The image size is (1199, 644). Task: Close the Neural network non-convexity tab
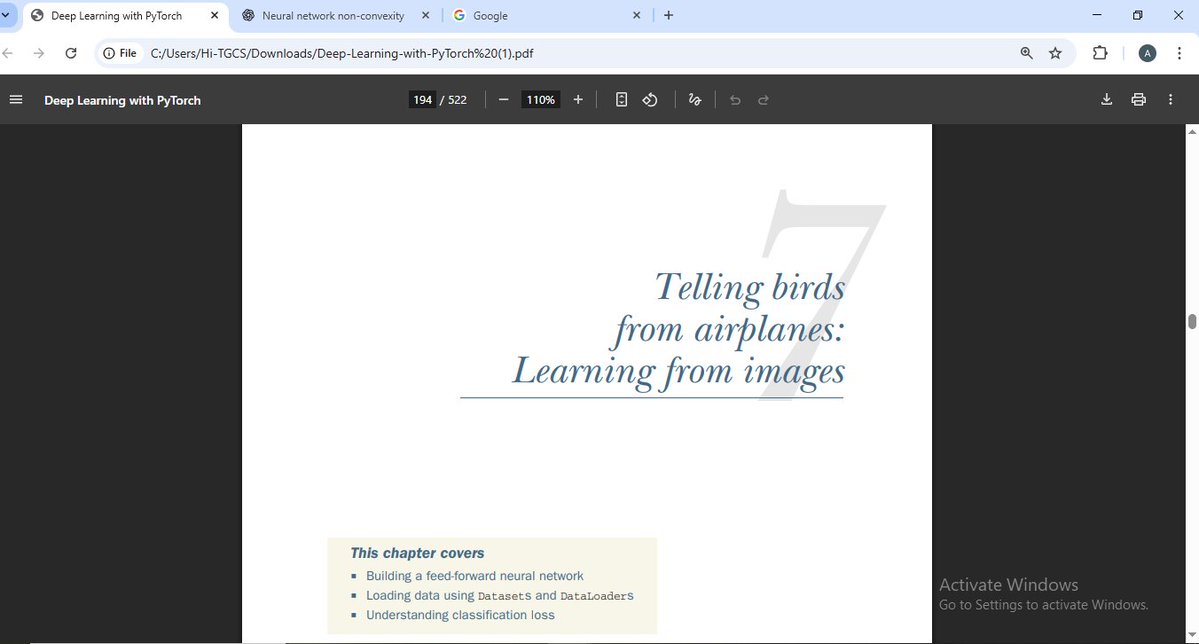[425, 15]
